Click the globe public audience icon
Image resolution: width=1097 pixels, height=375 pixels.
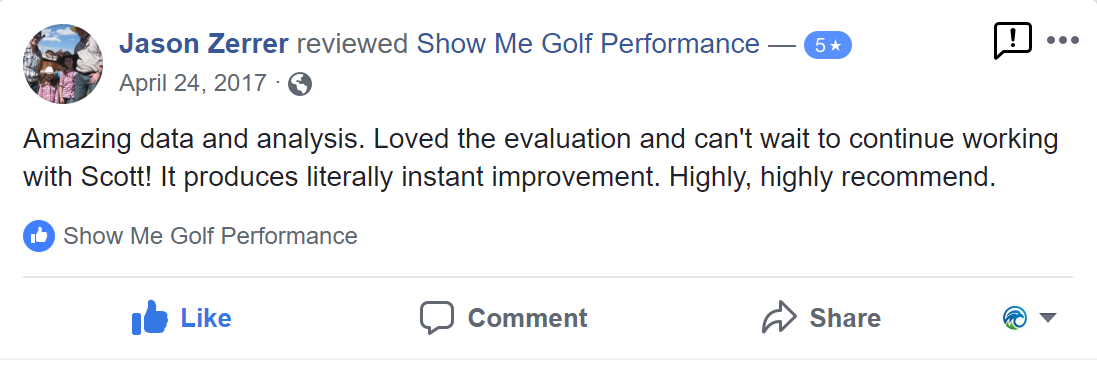299,85
